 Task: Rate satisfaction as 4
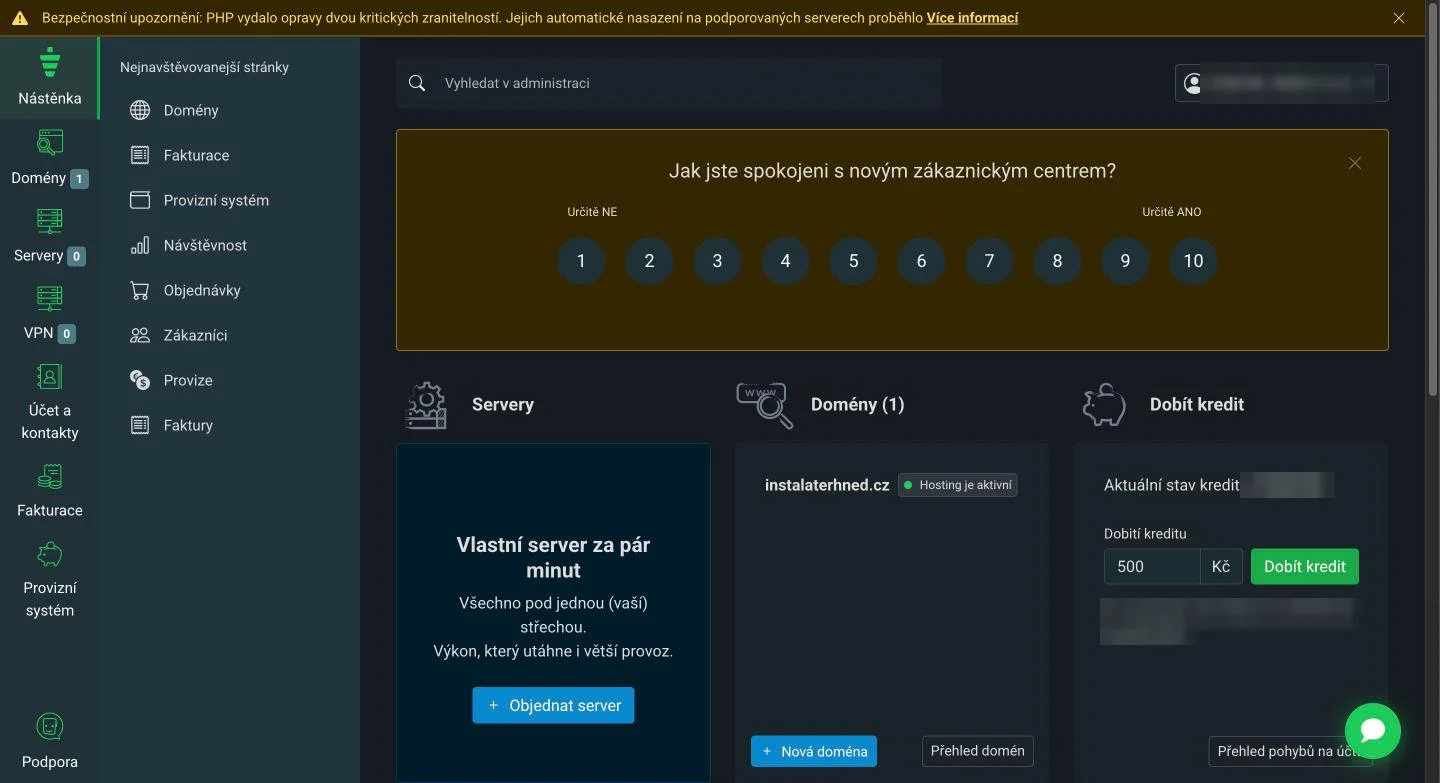(x=785, y=261)
